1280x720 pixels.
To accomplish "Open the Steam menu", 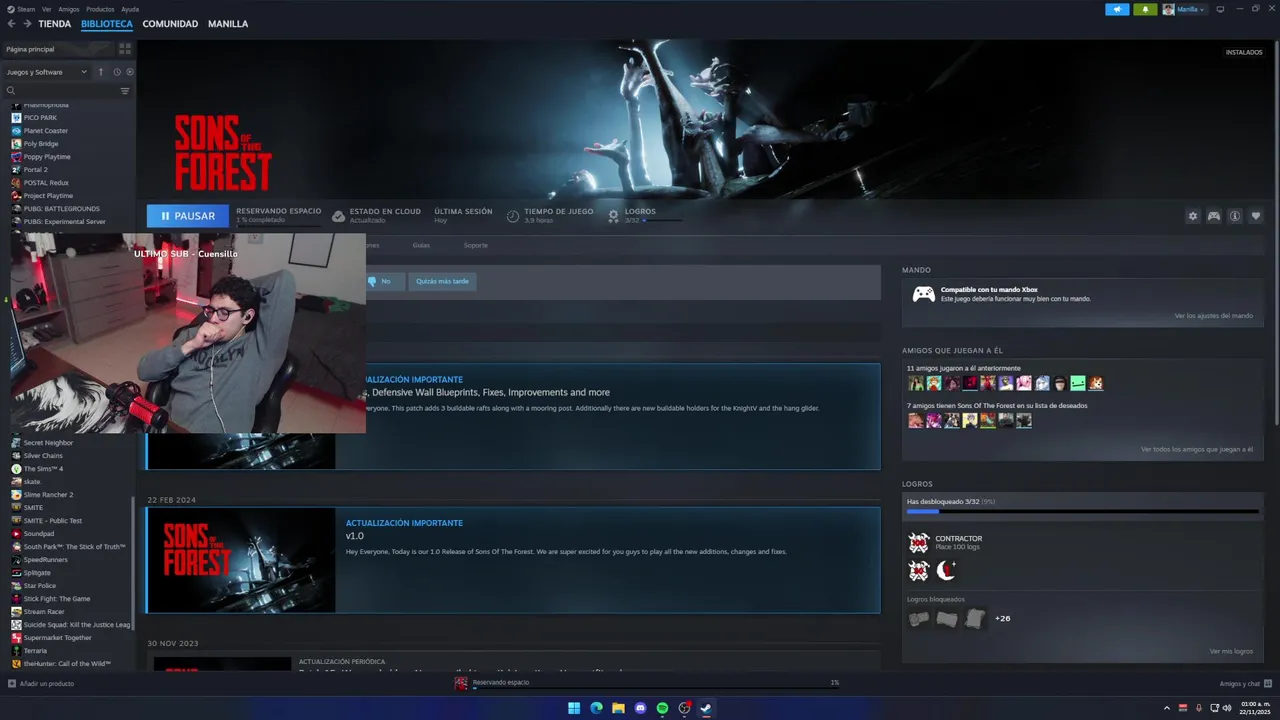I will coord(26,9).
